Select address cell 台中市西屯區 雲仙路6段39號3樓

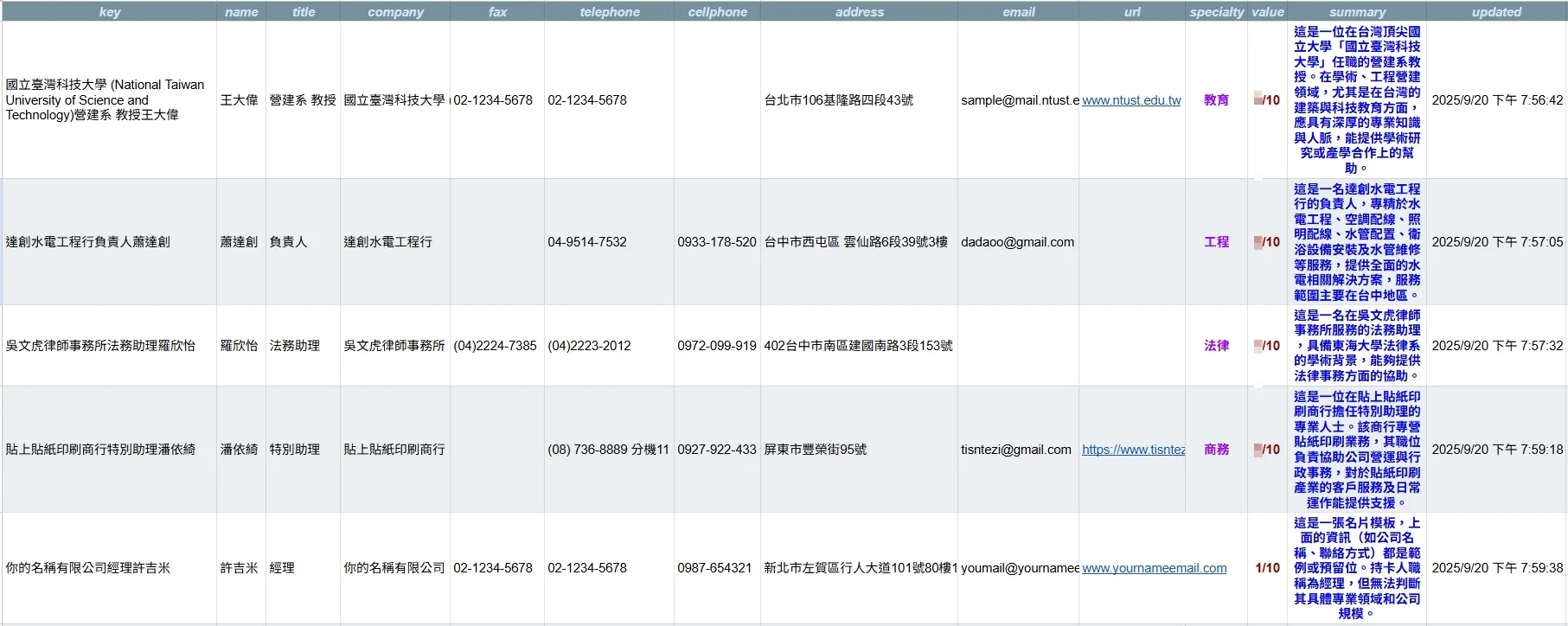pos(859,242)
